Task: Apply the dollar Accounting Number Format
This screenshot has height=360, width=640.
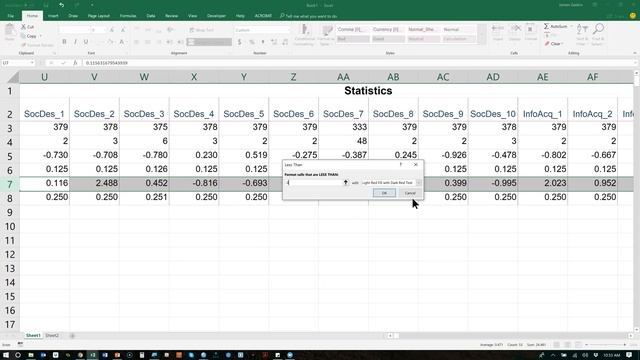Action: coord(240,42)
